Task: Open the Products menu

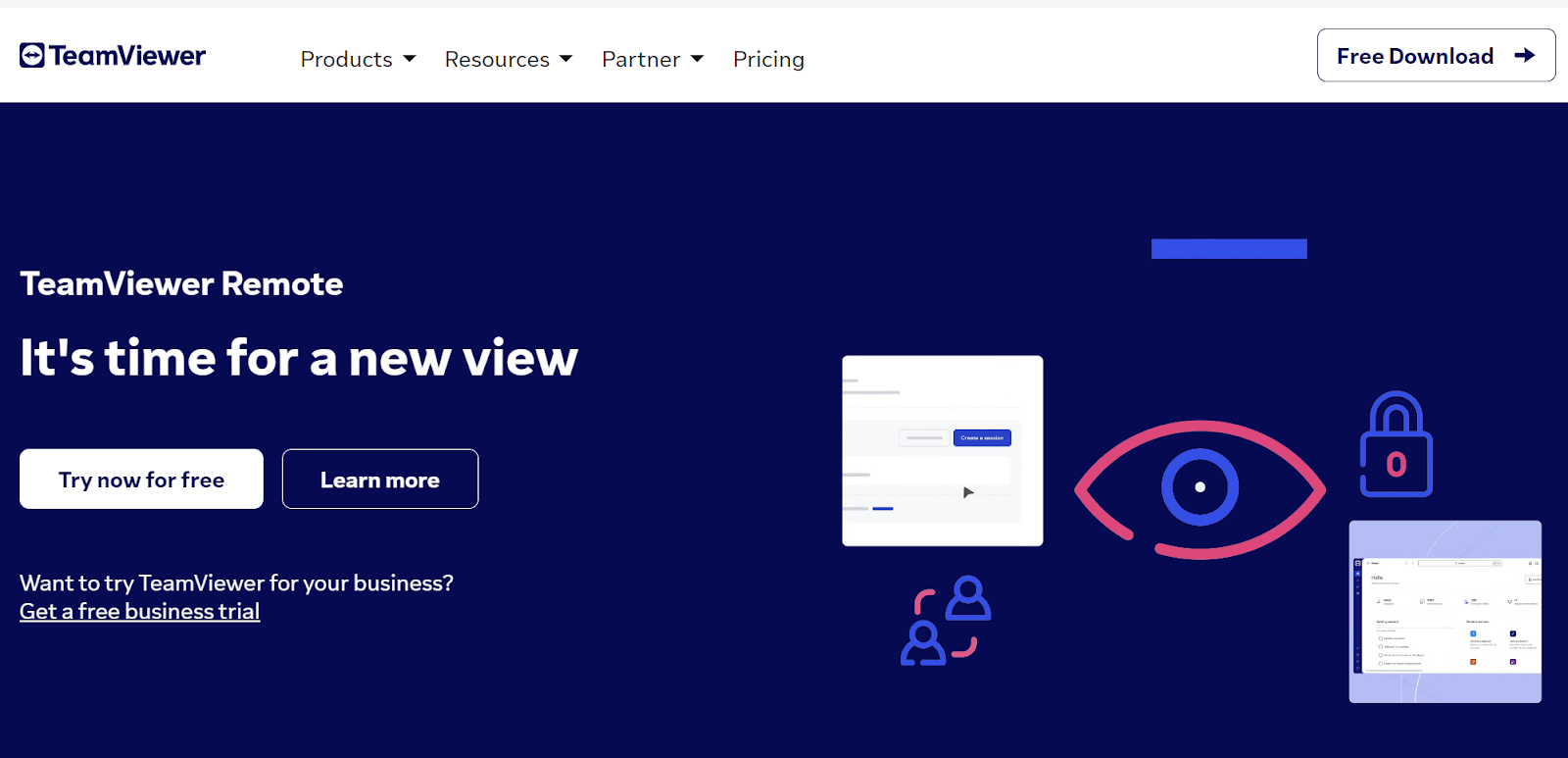Action: pos(358,59)
